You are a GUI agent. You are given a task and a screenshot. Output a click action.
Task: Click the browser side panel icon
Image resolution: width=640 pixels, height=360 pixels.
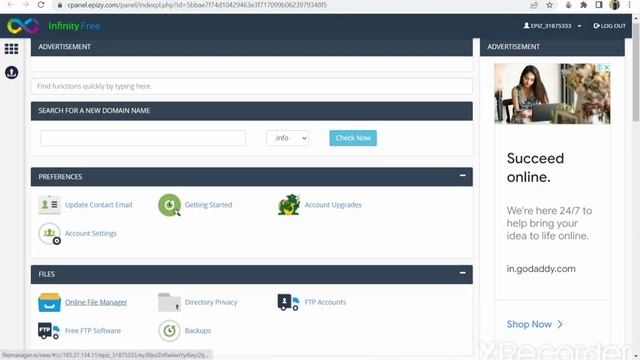[x=599, y=5]
